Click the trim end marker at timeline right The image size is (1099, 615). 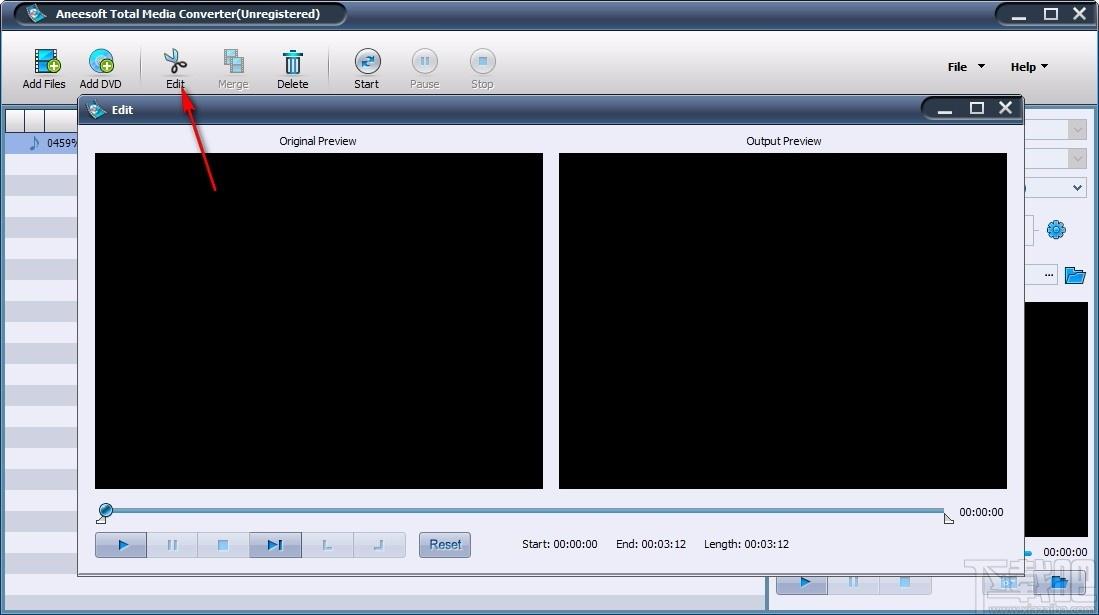click(x=948, y=518)
